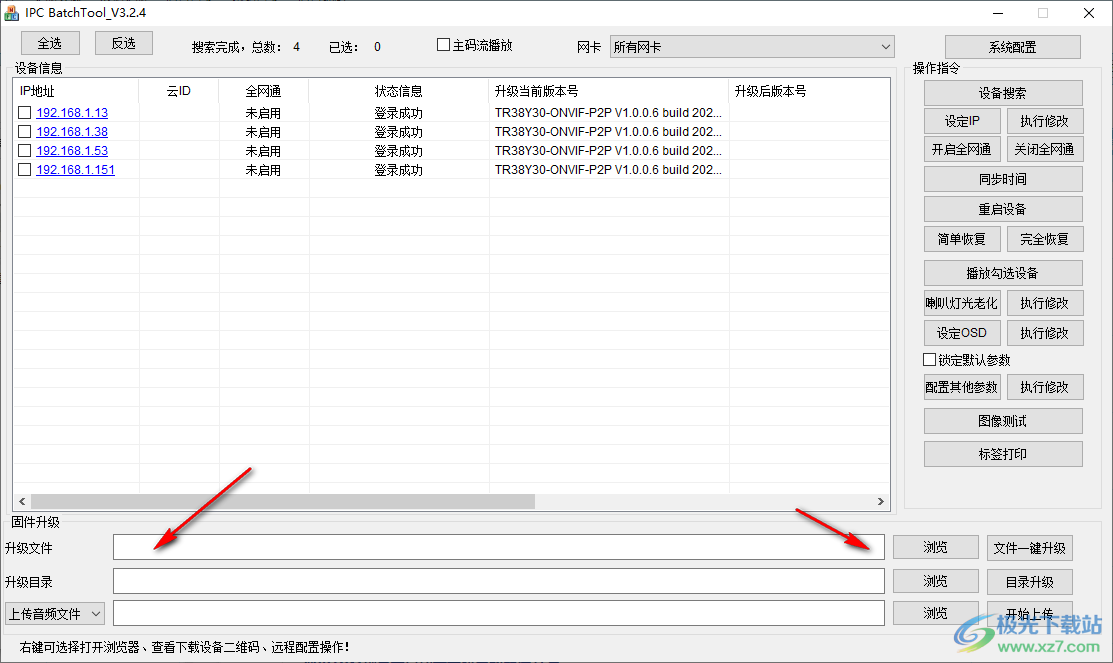Select the checkbox for device 192.168.1.13
Image resolution: width=1113 pixels, height=663 pixels.
(24, 112)
